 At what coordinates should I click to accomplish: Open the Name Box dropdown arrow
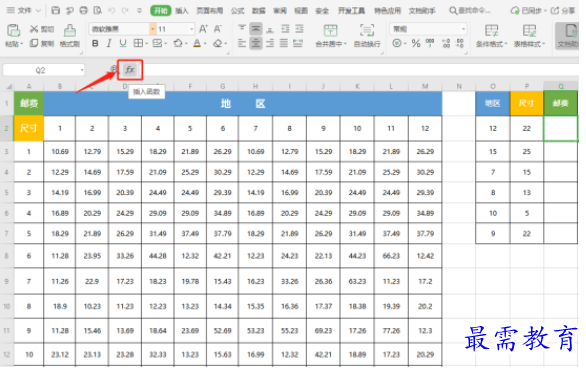click(x=81, y=70)
